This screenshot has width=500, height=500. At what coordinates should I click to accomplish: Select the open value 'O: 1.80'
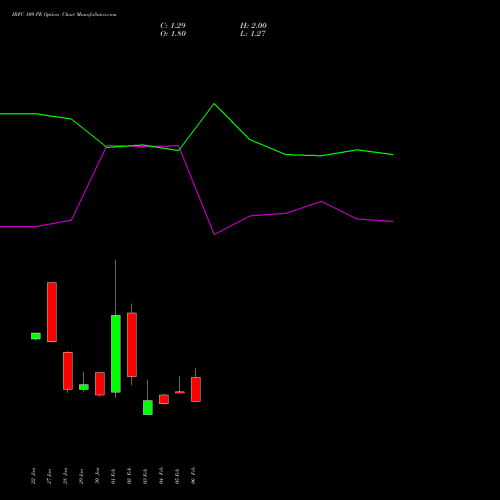173,34
